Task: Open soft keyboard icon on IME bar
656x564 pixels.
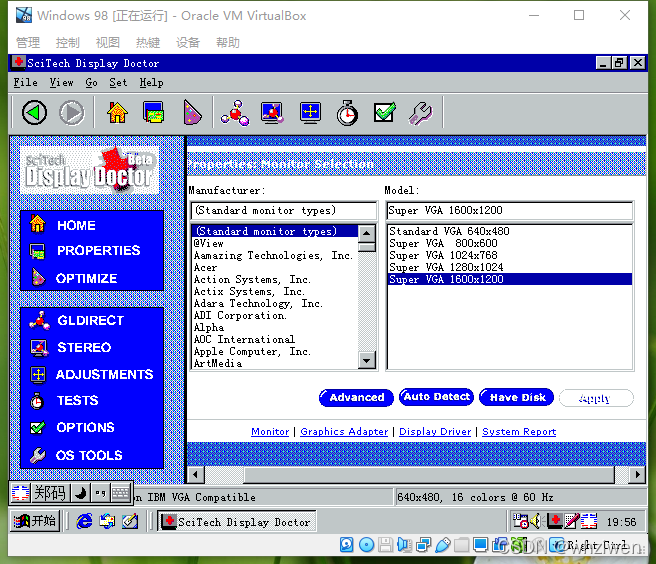Action: point(120,493)
